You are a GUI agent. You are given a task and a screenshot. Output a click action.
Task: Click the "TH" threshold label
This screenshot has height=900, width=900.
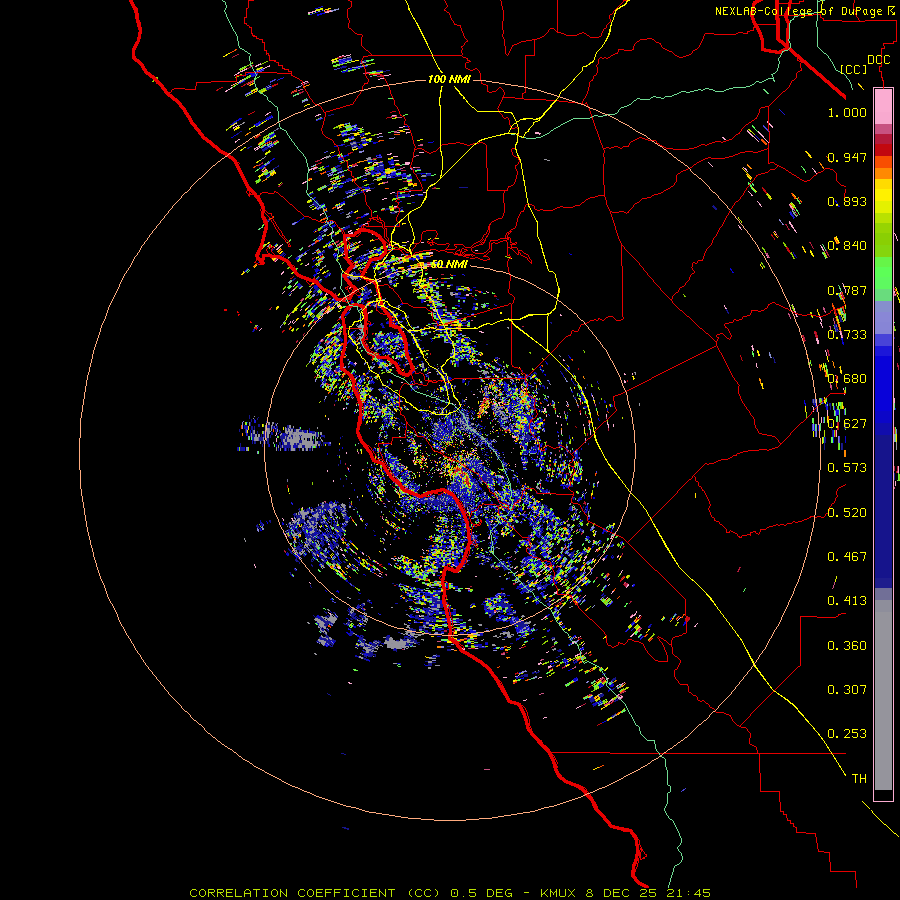(859, 778)
